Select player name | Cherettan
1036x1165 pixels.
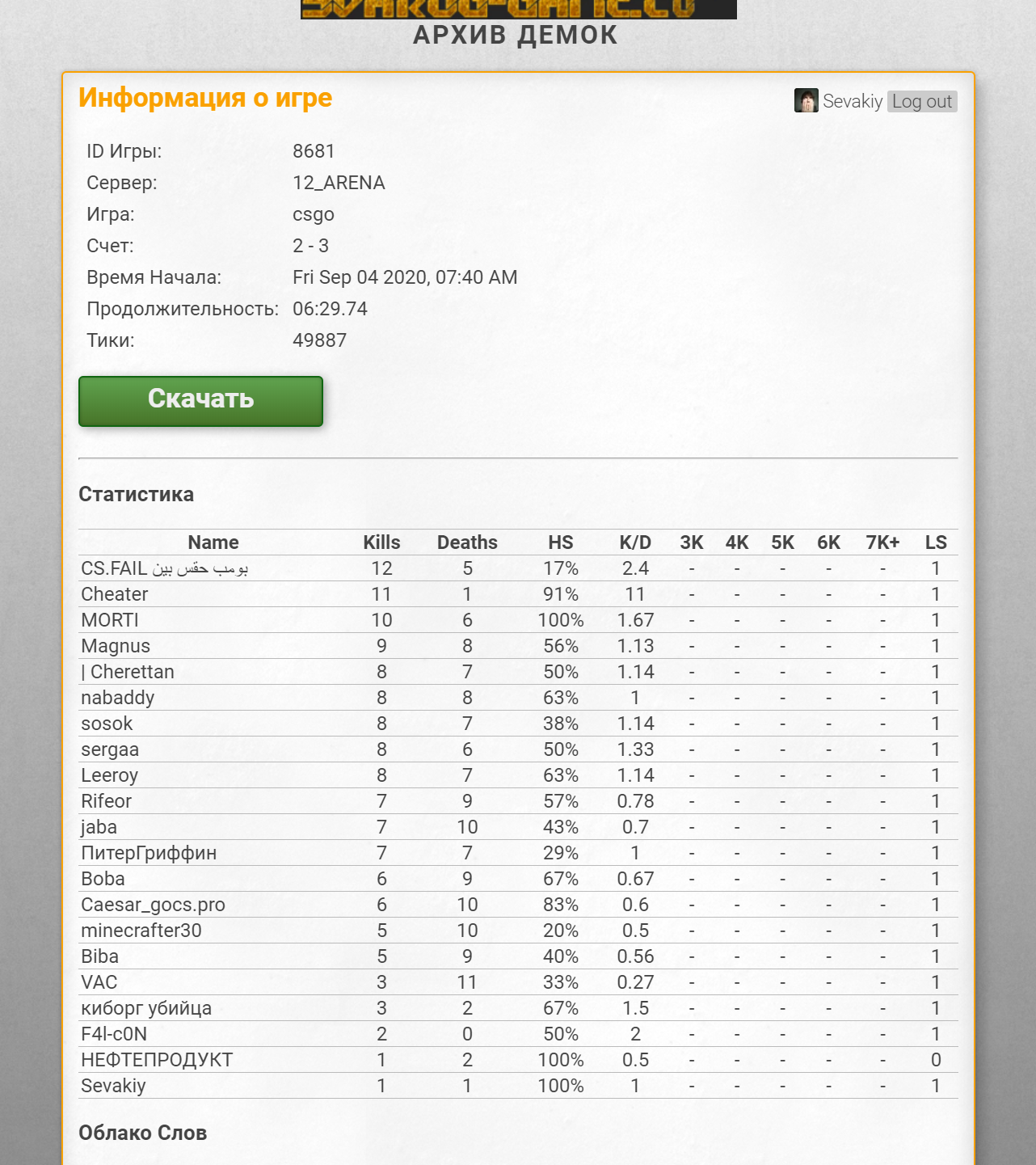pyautogui.click(x=128, y=672)
